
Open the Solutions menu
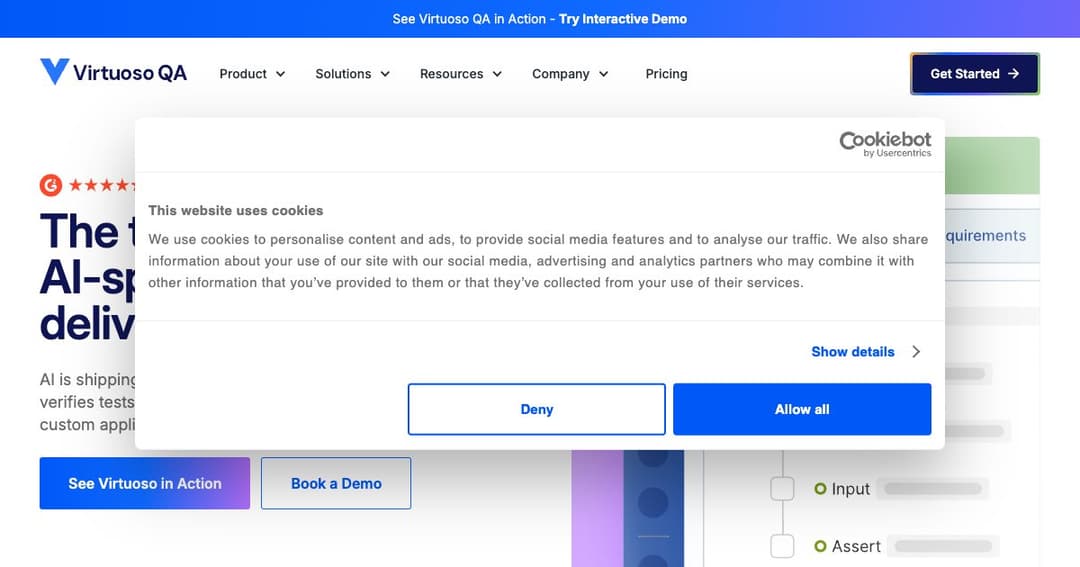[353, 74]
